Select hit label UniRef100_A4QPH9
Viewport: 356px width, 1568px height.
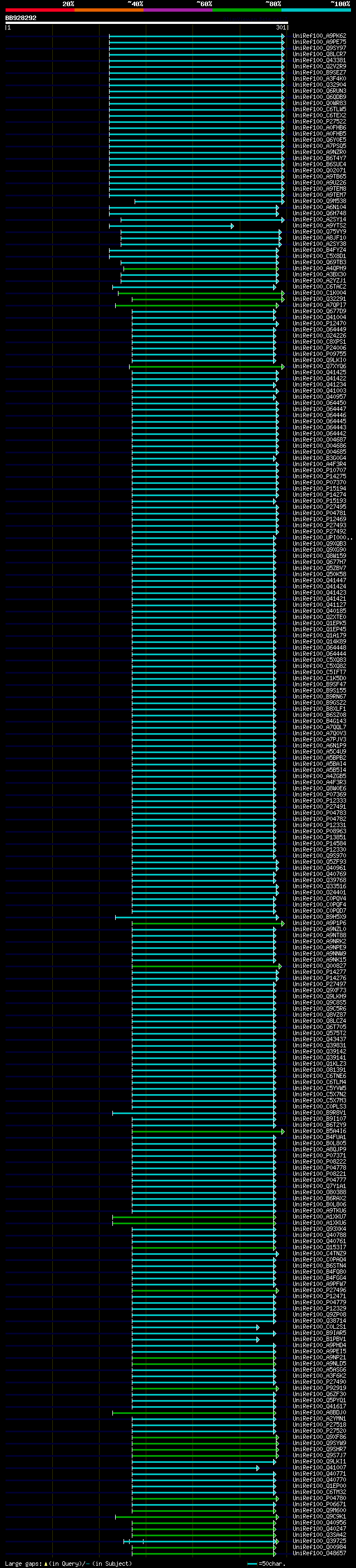coord(319,269)
